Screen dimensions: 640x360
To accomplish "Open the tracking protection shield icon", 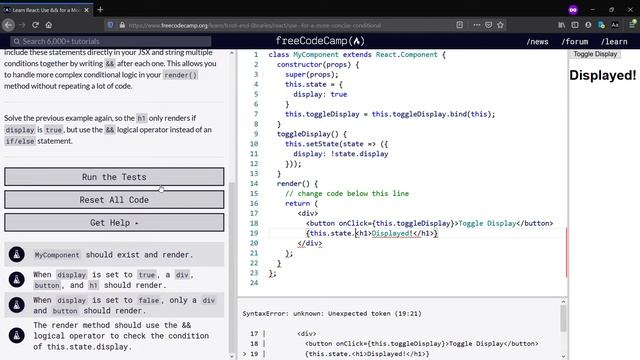I will (x=110, y=25).
